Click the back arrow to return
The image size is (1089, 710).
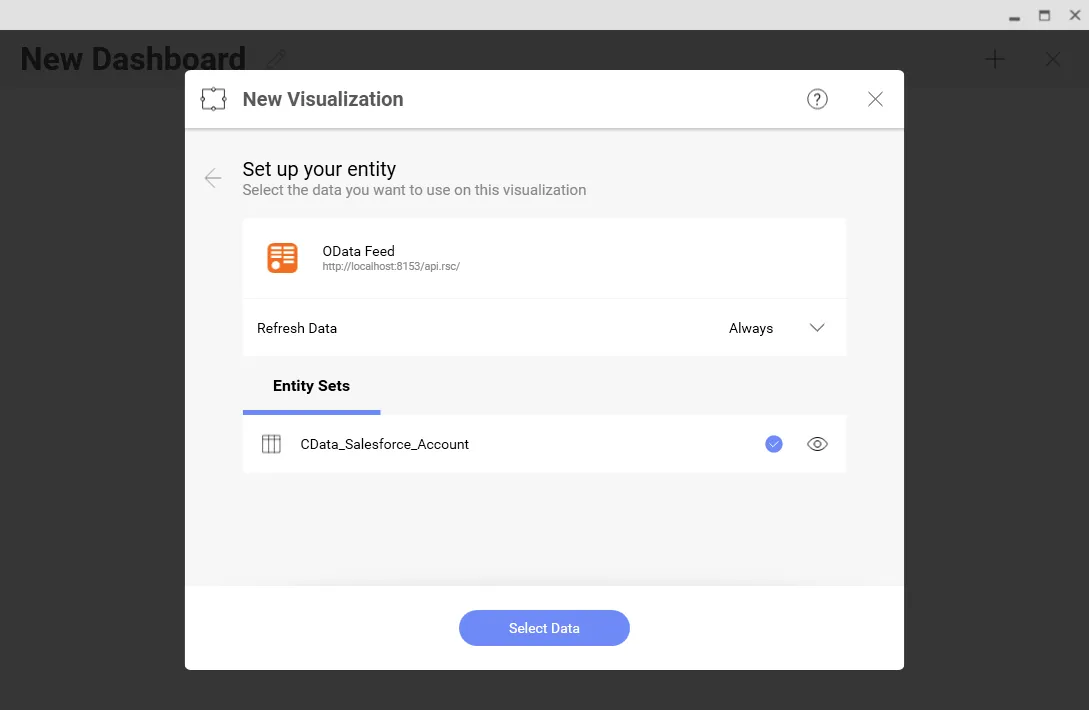point(211,177)
